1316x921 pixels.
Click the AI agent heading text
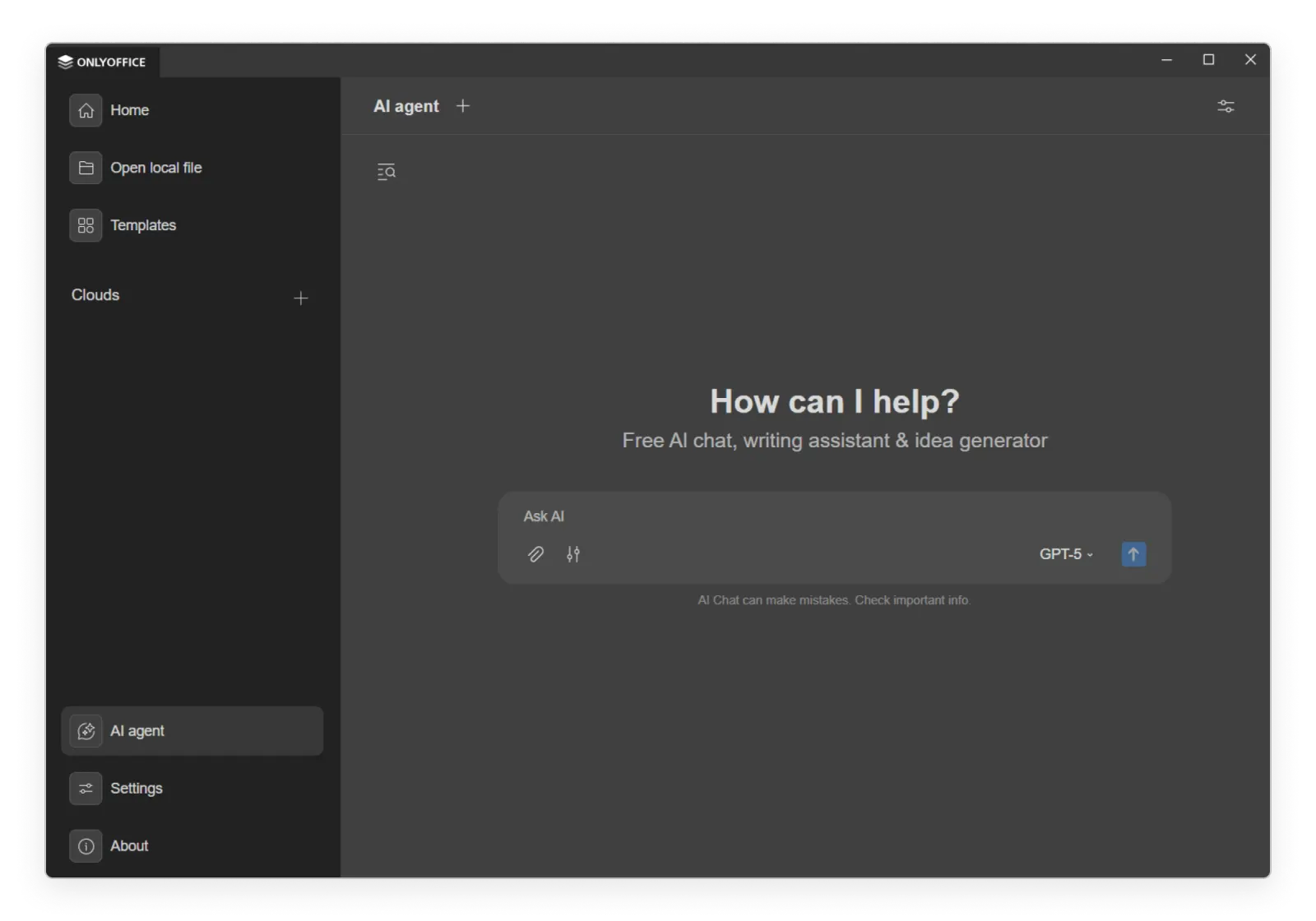(x=406, y=106)
